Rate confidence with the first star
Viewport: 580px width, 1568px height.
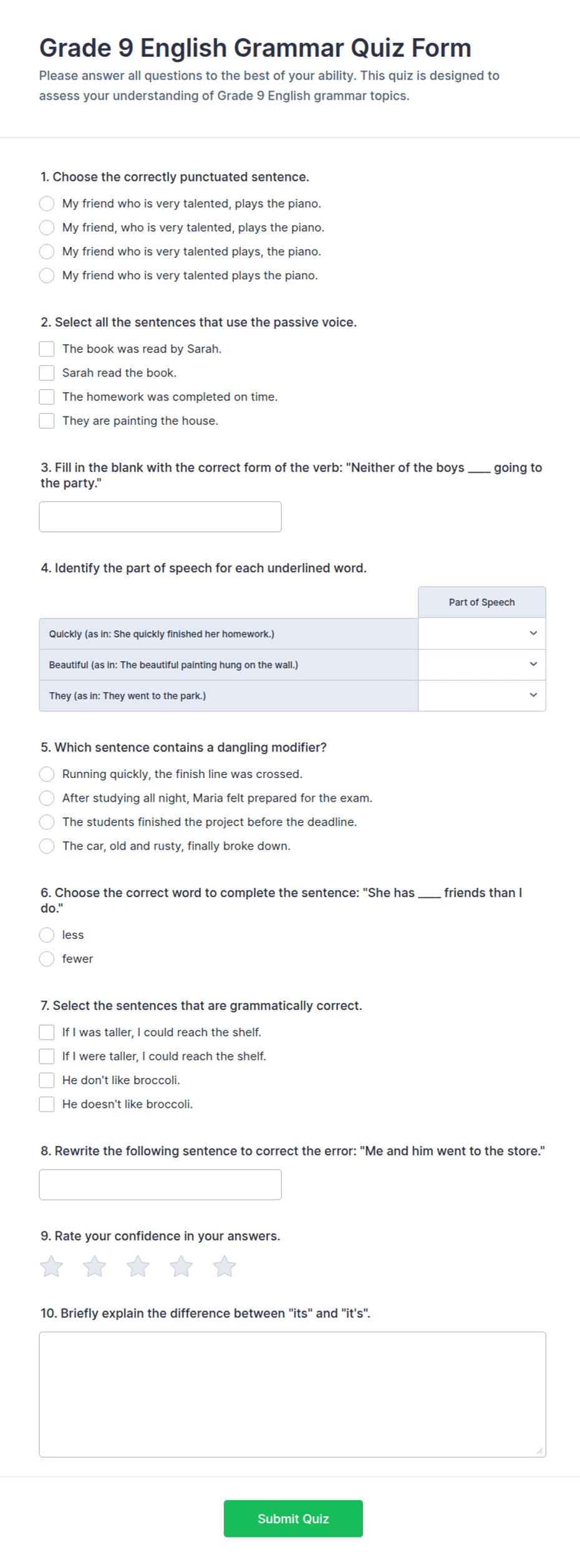pyautogui.click(x=51, y=1266)
